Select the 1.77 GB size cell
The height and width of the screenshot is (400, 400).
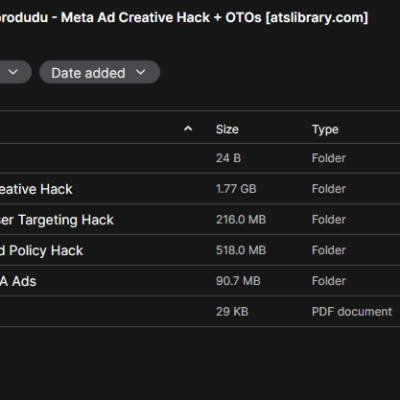point(236,189)
